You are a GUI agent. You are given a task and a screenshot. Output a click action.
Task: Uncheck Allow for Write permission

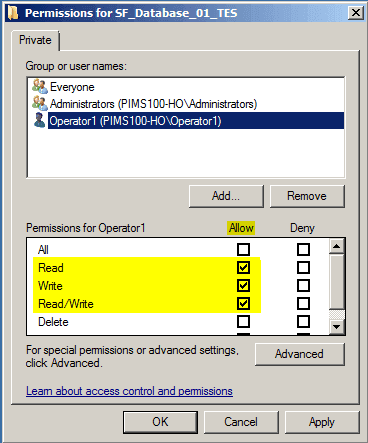coord(243,285)
